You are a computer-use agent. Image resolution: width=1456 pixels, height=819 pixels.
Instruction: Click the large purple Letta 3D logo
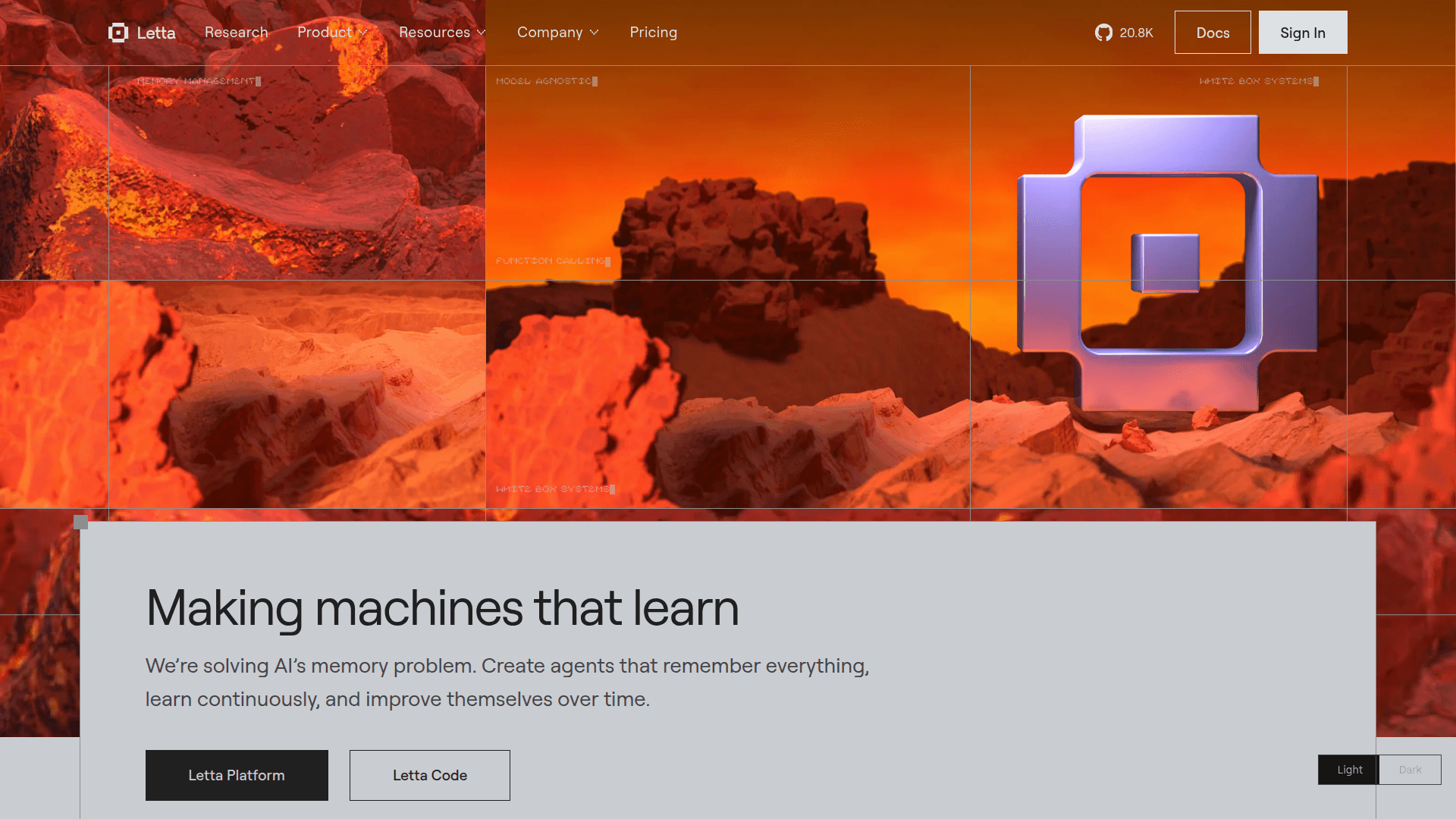click(1167, 262)
